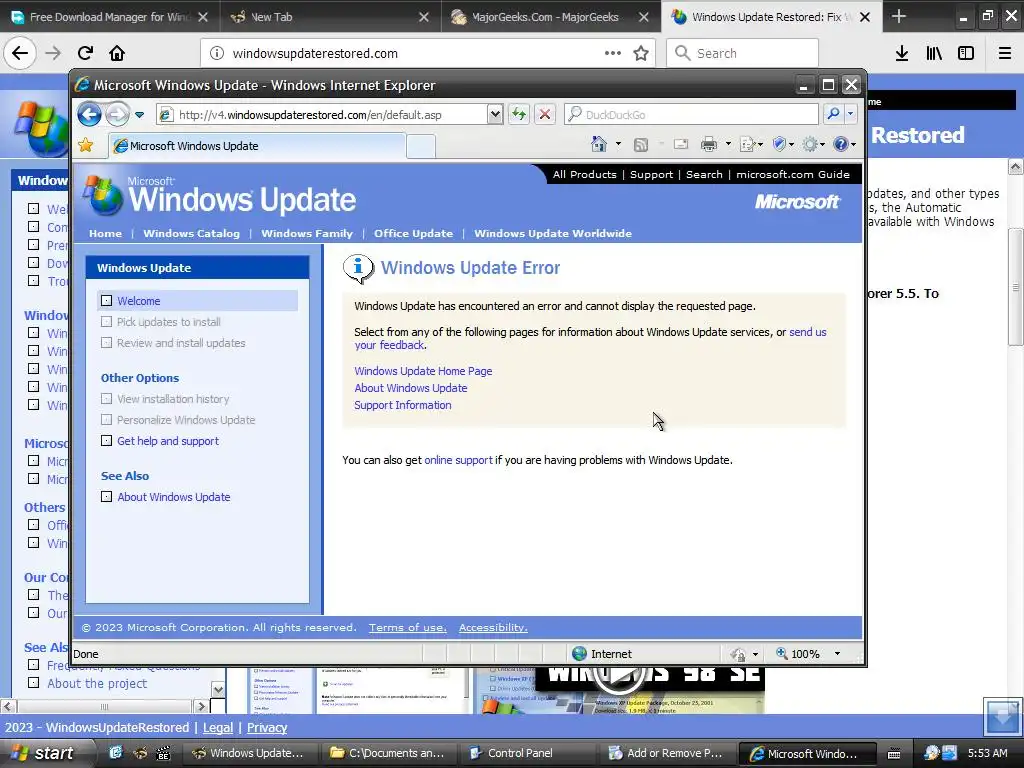Screen dimensions: 1024x768
Task: Switch to Add or Remove Programs taskbar button
Action: tap(666, 753)
